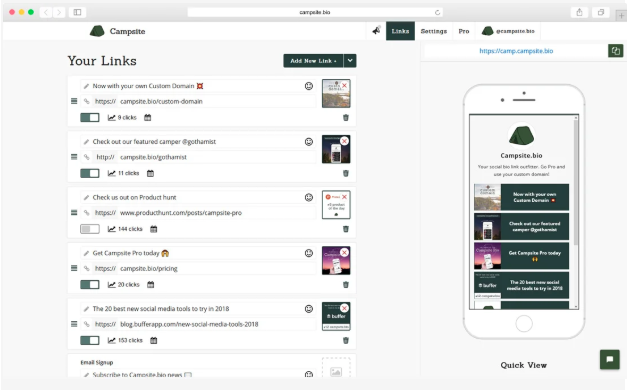View click stats for 9 clicks

click(x=122, y=118)
